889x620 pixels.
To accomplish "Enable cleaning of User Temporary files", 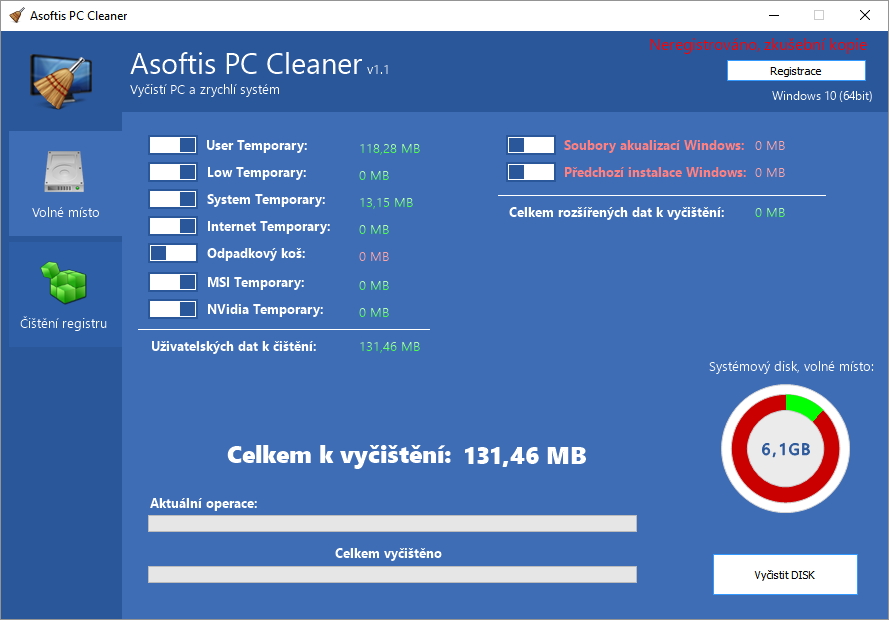I will [x=172, y=144].
